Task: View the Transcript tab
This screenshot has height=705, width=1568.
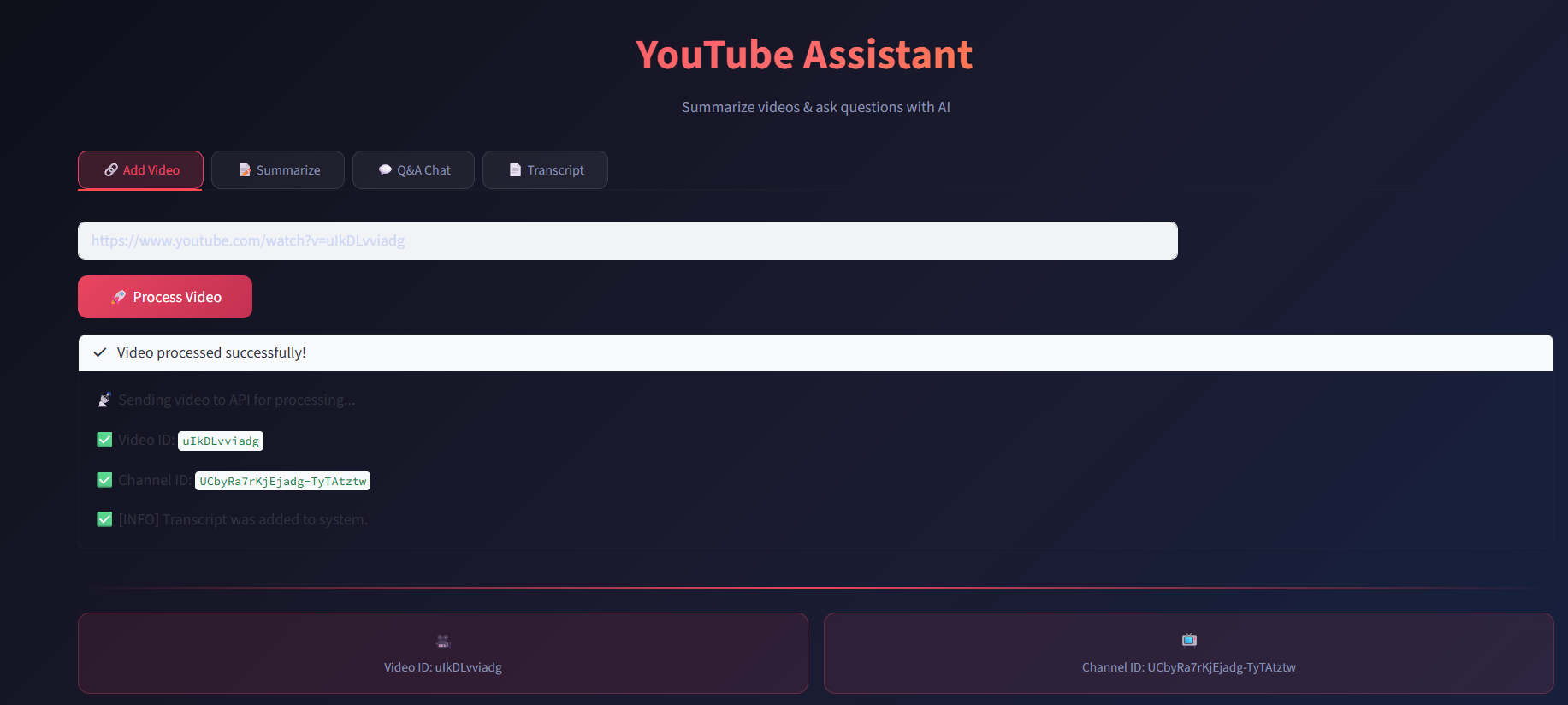Action: [x=545, y=169]
